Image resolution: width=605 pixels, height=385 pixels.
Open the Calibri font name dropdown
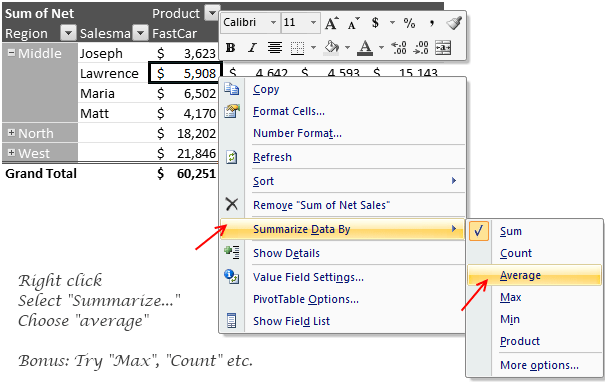pyautogui.click(x=273, y=22)
